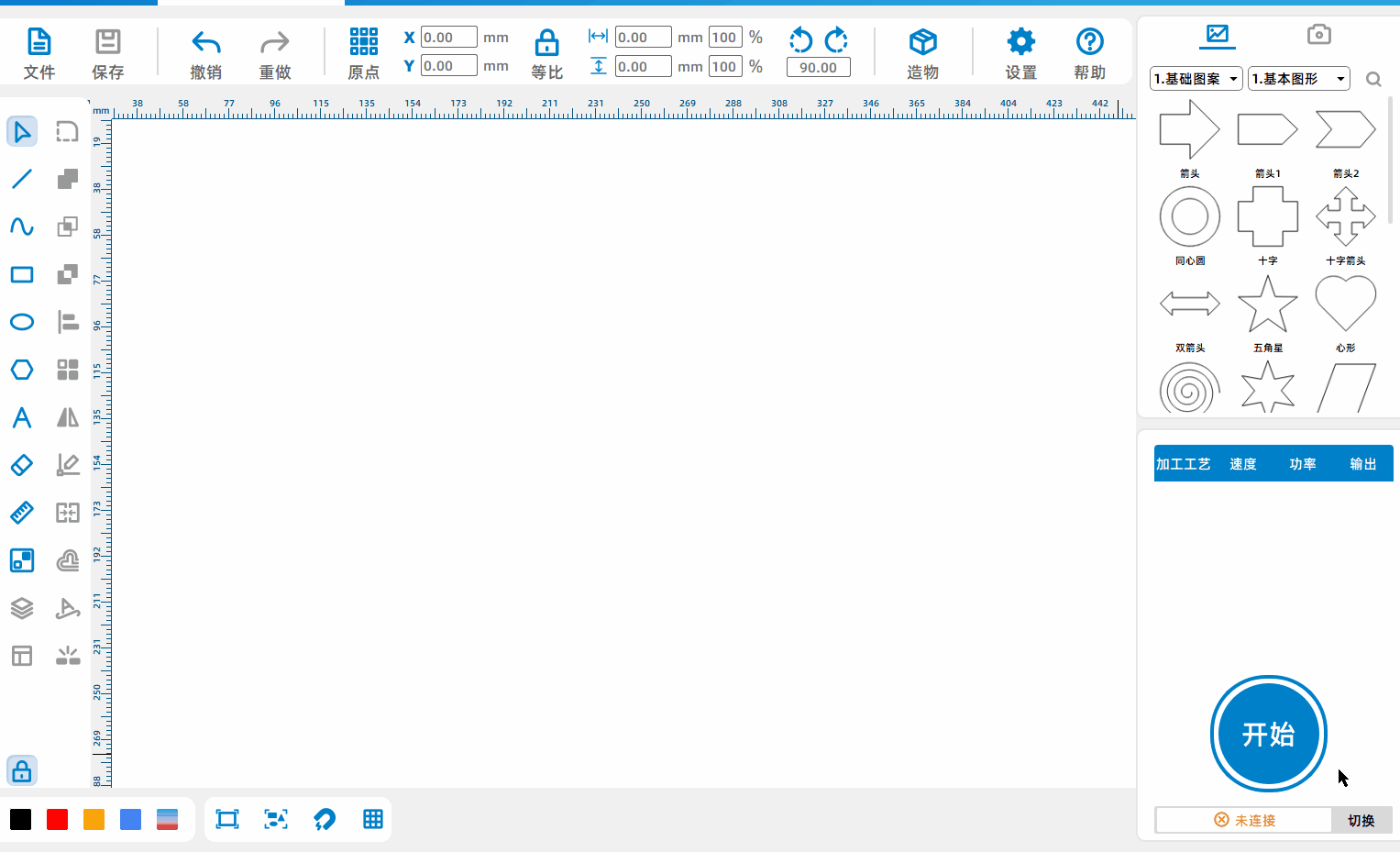Click the union combine shapes icon
The image size is (1400, 852).
[68, 179]
